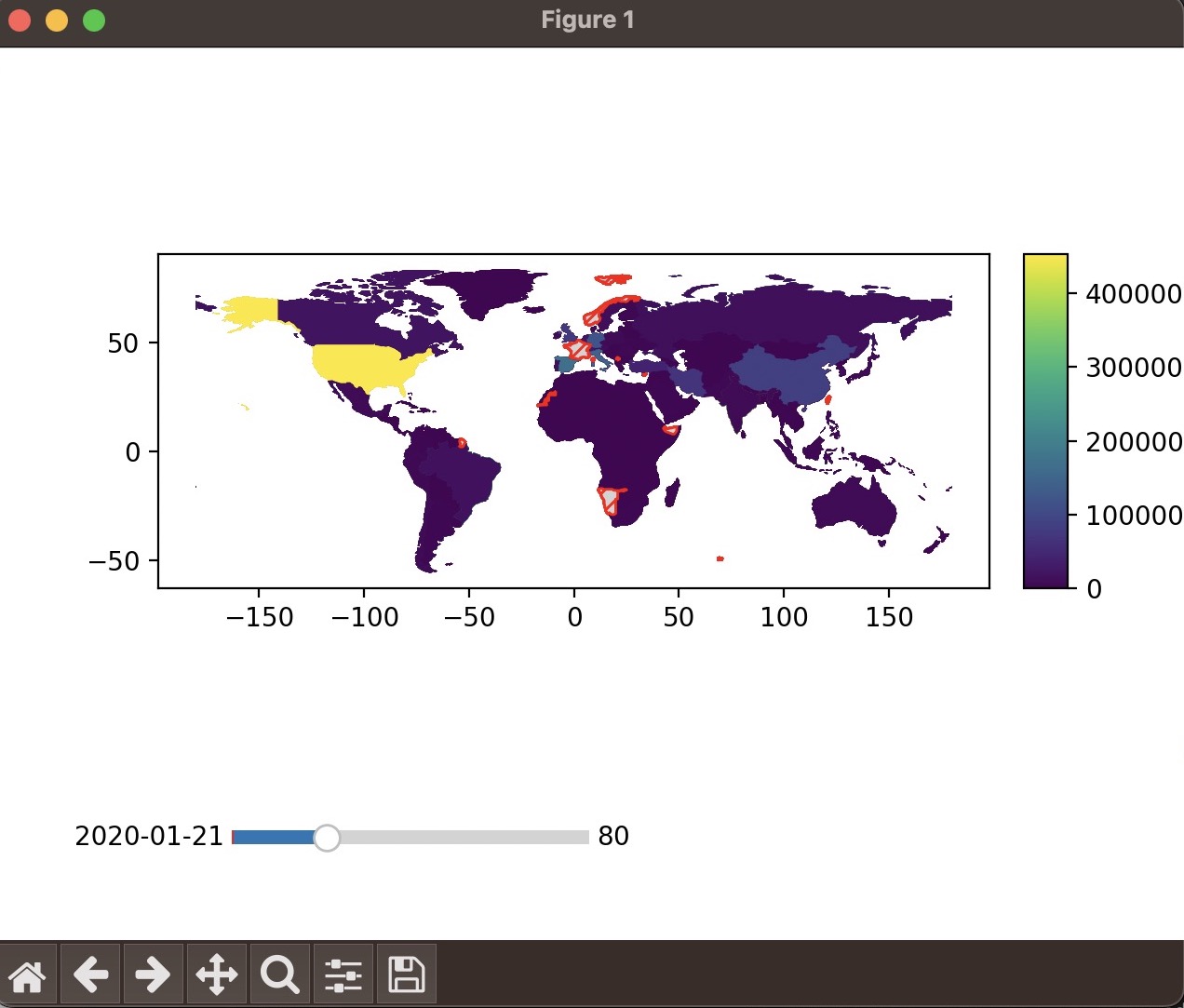
Task: Save the figure with floppy icon
Action: pyautogui.click(x=406, y=974)
